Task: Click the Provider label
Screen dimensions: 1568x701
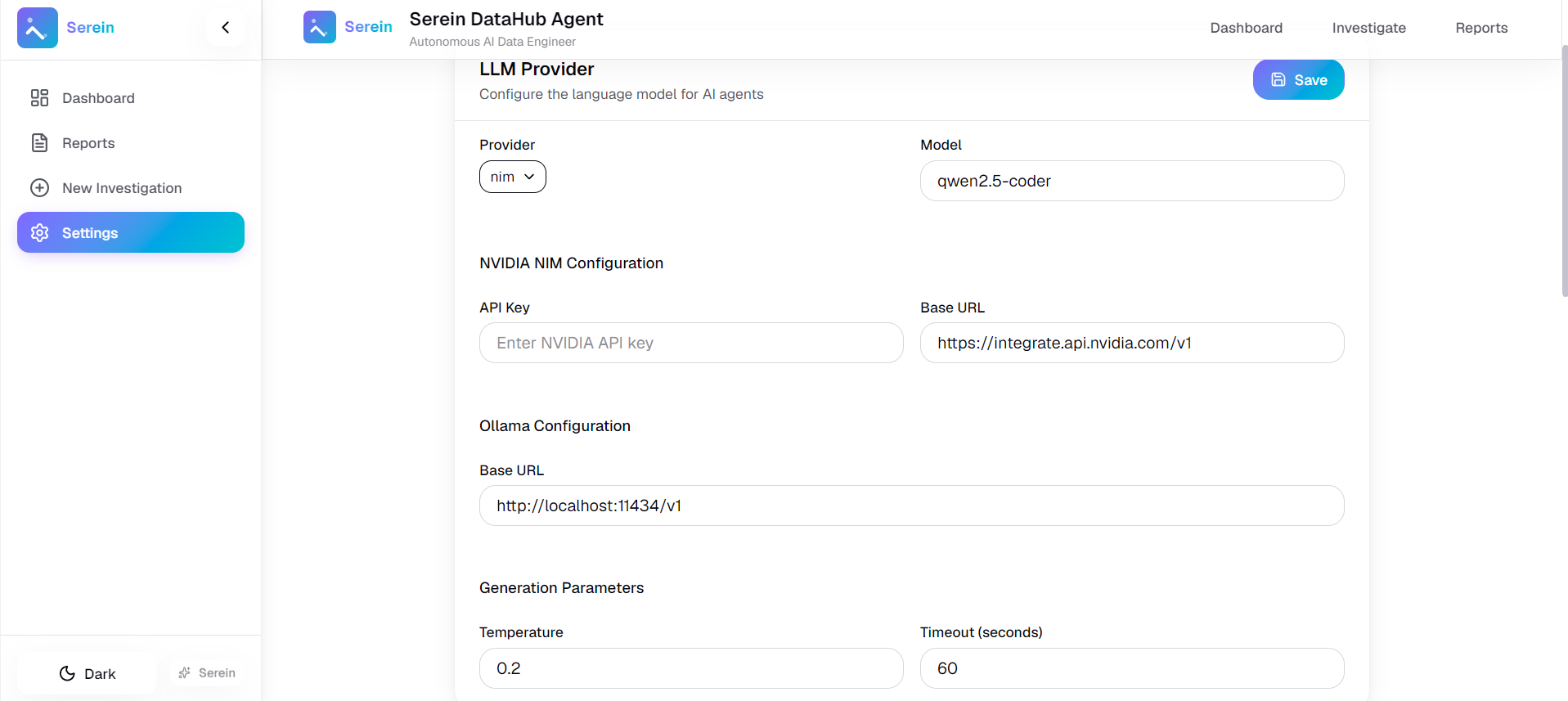Action: [x=507, y=145]
